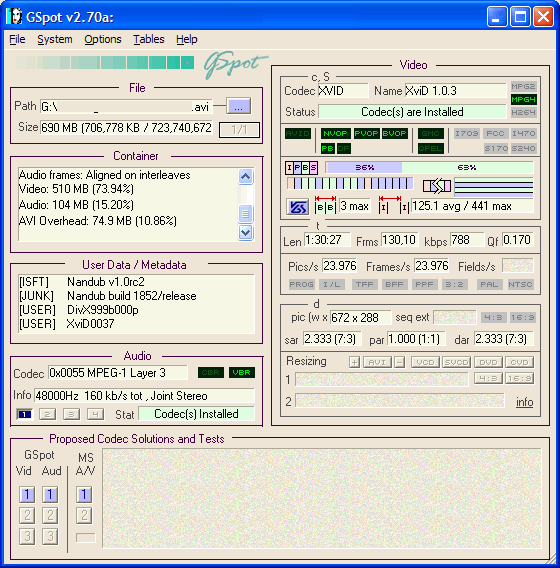Toggle MS A/V solution 1 button
560x568 pixels.
click(x=84, y=494)
